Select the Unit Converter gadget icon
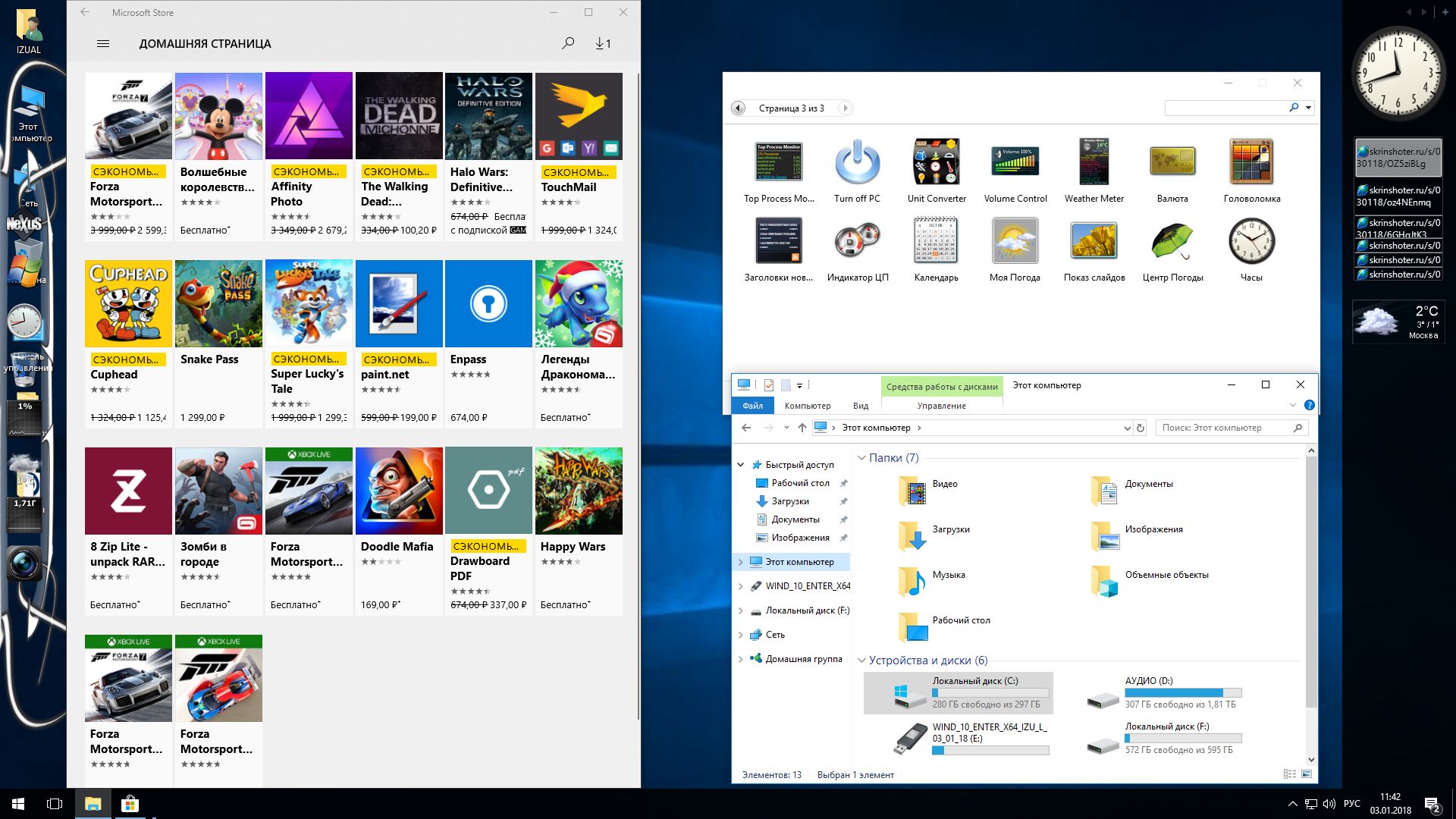 [x=936, y=163]
